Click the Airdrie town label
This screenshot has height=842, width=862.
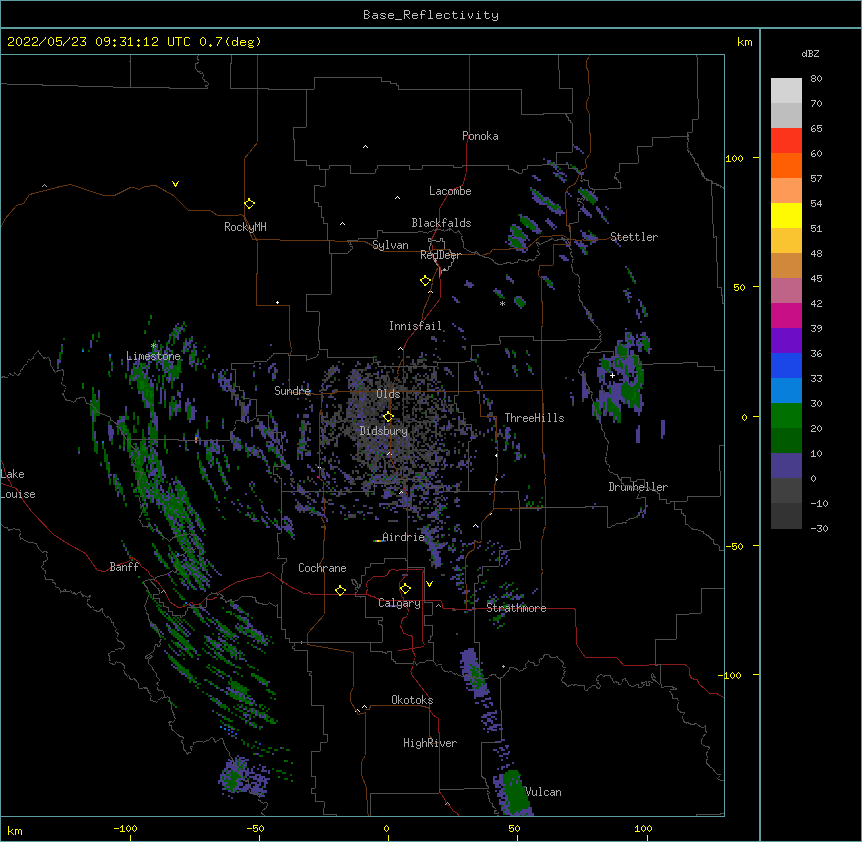pyautogui.click(x=404, y=537)
